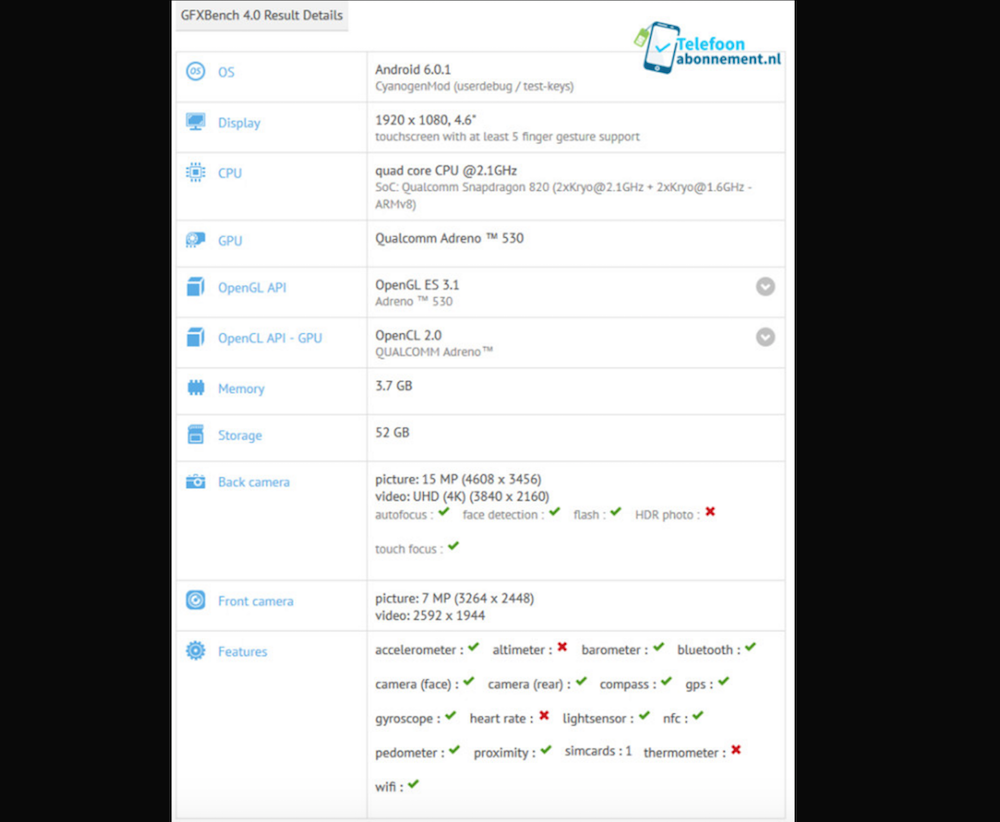The image size is (1000, 822).
Task: Click the touchscreen finger gesture support text
Action: pos(508,136)
